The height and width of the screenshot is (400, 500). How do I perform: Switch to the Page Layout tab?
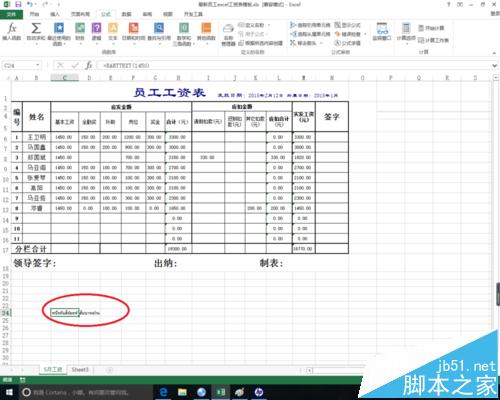coord(80,14)
